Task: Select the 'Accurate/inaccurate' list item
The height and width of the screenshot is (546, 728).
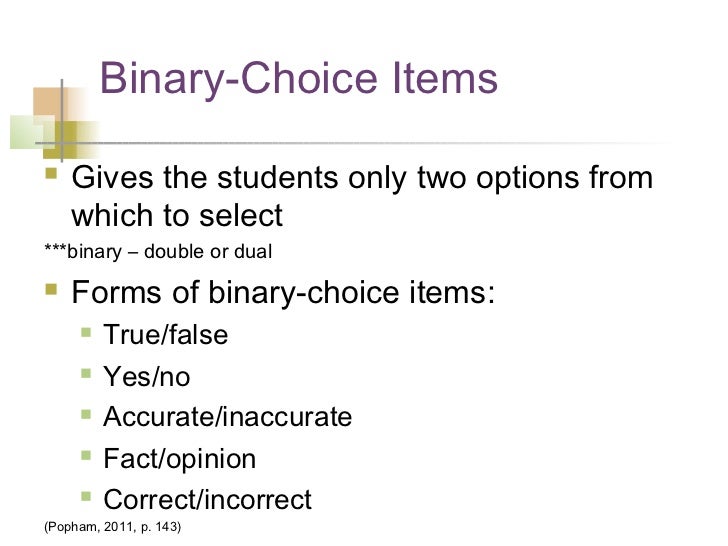Action: pyautogui.click(x=228, y=416)
